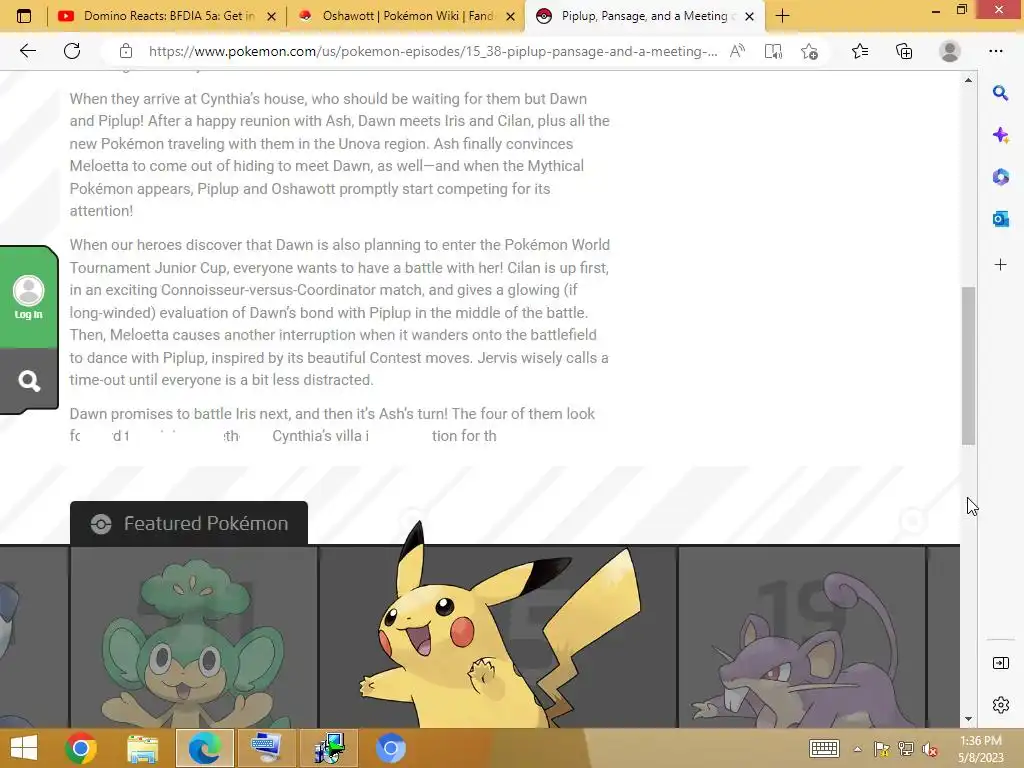Add a new sidebar app
Screen dimensions: 1024x768
click(1000, 264)
